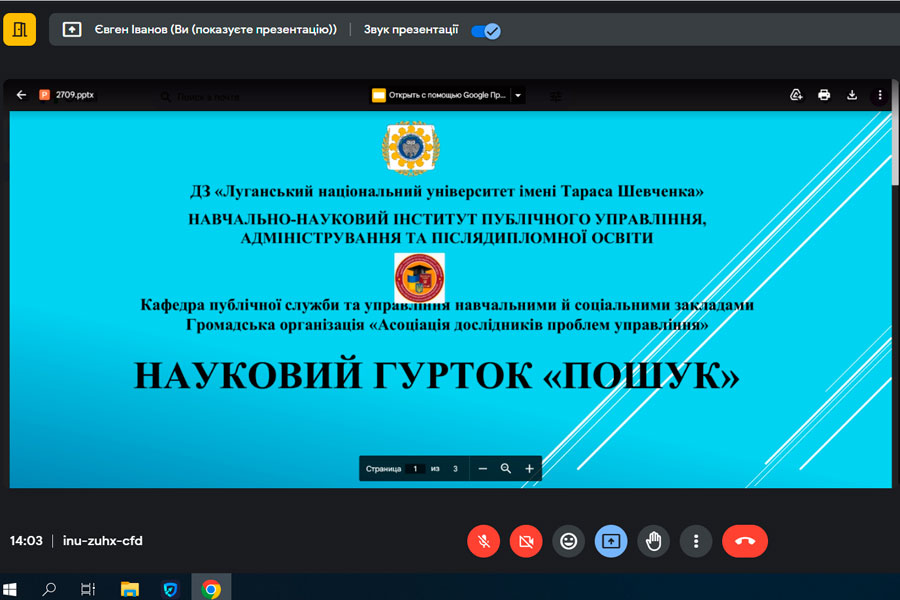
Task: Raise hand in the meeting
Action: coord(654,541)
